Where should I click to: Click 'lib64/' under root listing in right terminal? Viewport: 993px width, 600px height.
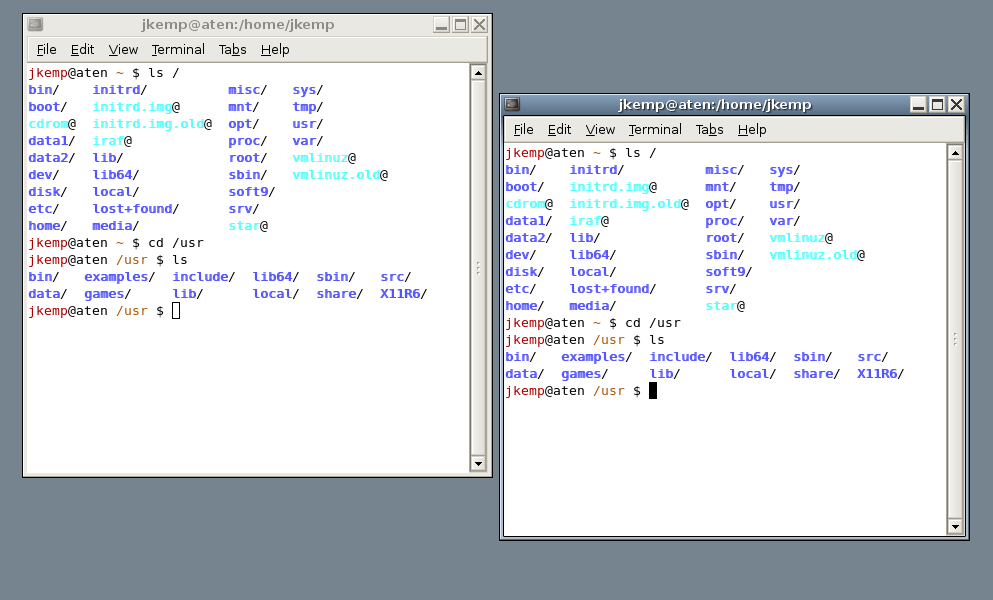tap(593, 255)
